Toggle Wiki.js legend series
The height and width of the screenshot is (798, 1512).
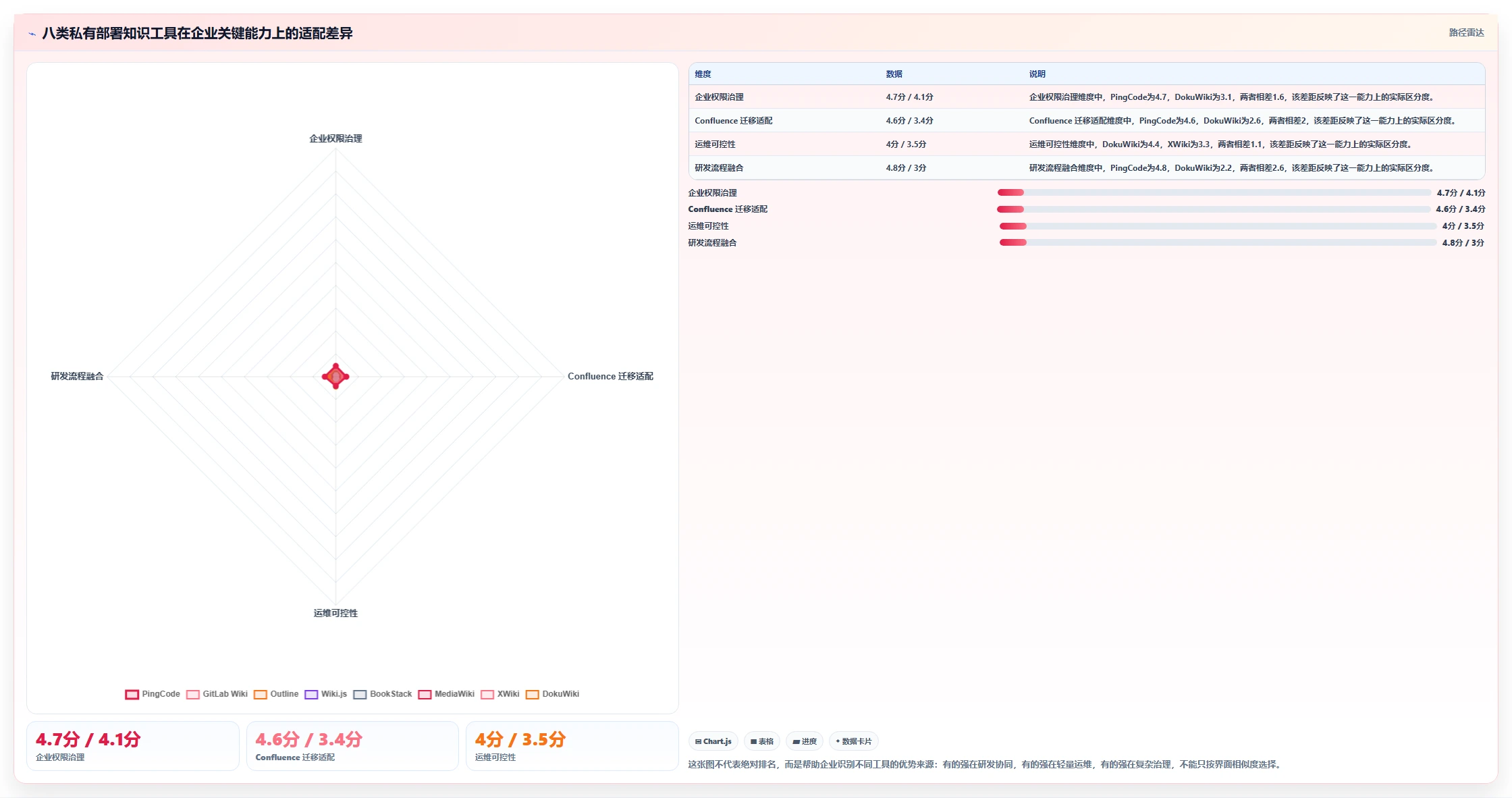pyautogui.click(x=325, y=694)
